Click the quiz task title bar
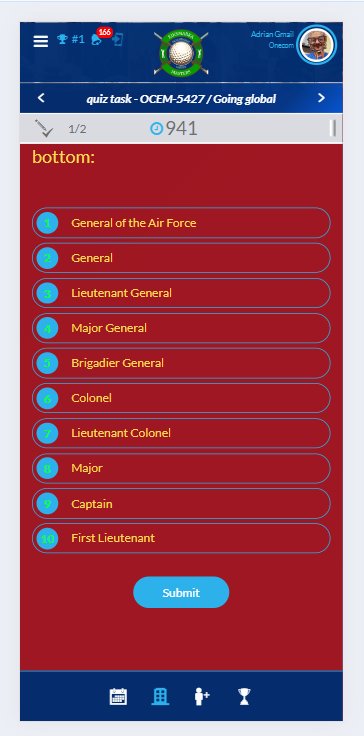This screenshot has width=364, height=736. (181, 99)
